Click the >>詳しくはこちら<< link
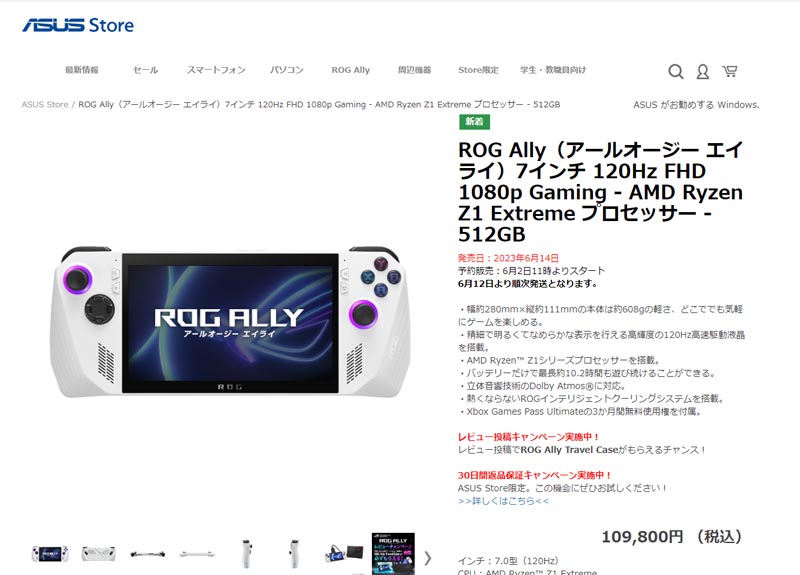This screenshot has height=575, width=800. coord(503,501)
